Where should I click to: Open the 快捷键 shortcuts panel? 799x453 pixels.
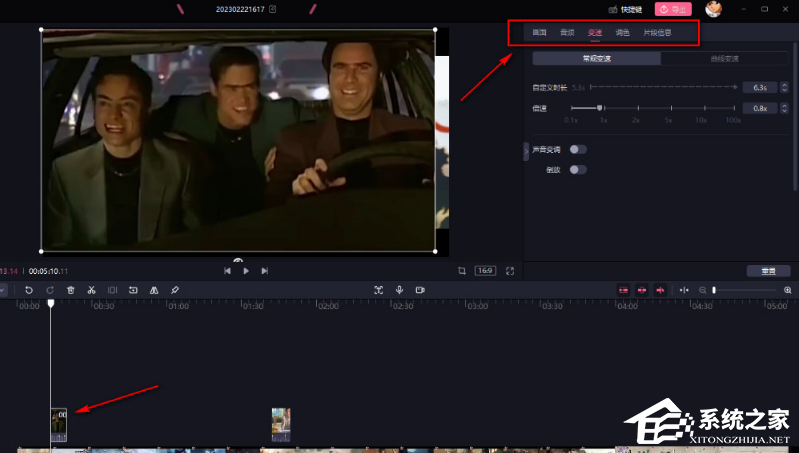click(x=625, y=9)
